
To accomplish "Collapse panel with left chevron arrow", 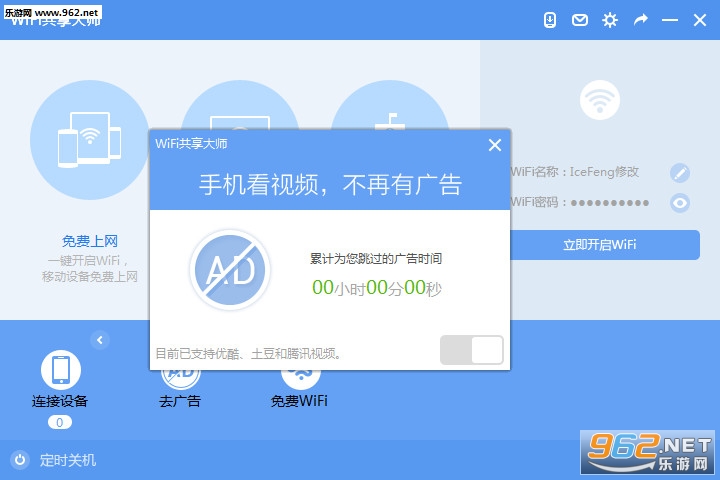I will [100, 340].
